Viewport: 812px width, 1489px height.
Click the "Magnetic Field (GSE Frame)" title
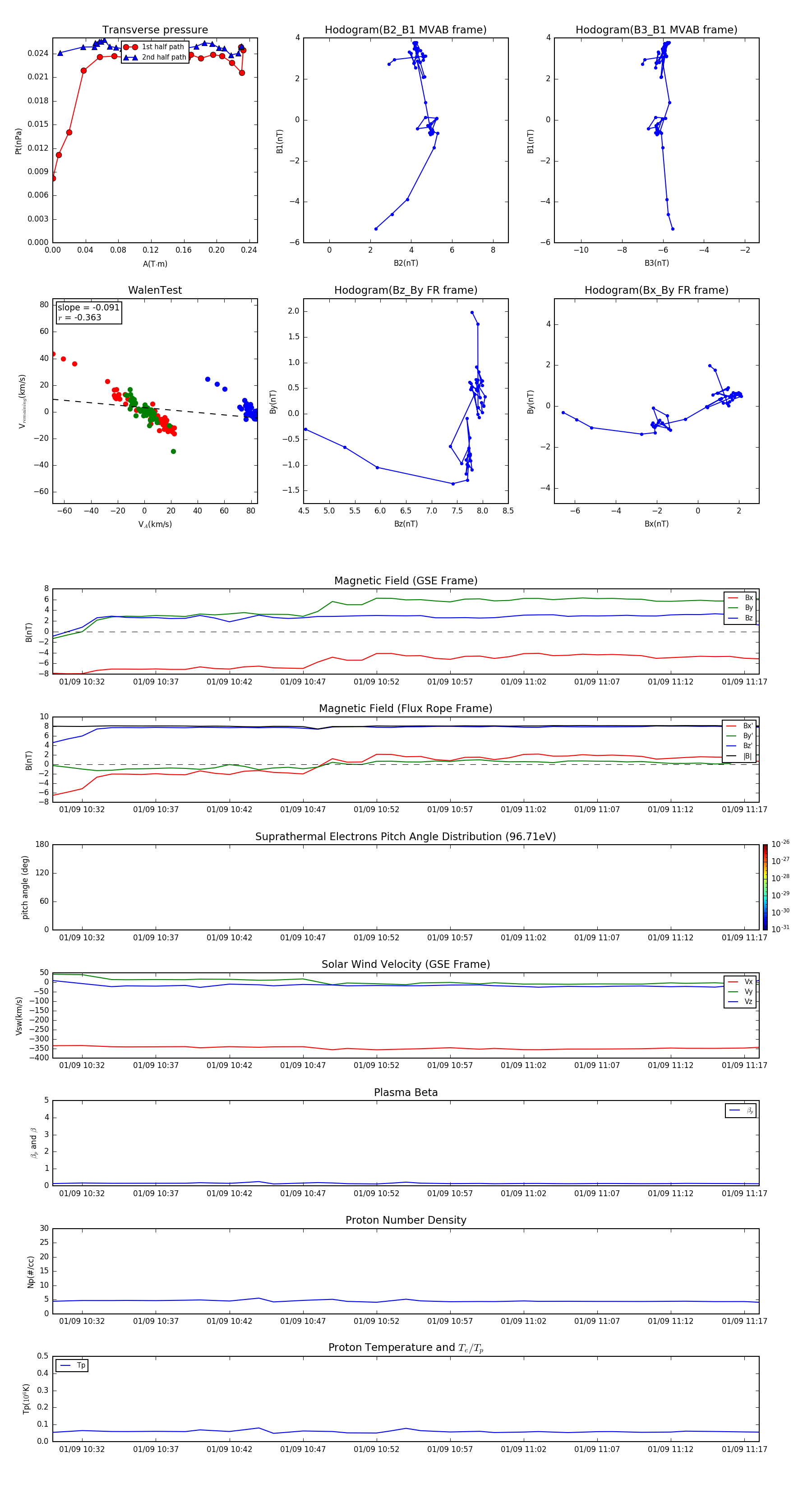tap(406, 581)
